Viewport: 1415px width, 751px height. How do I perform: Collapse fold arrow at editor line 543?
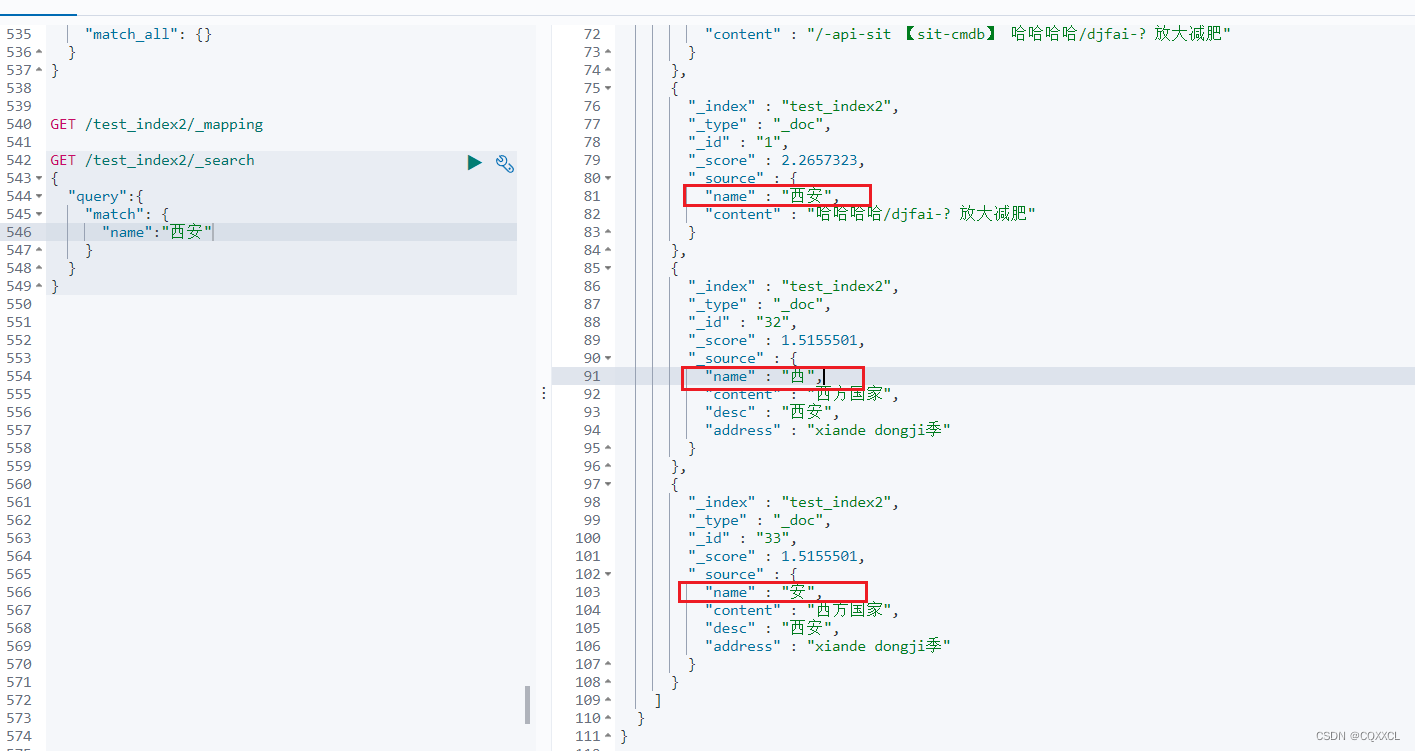pyautogui.click(x=39, y=178)
